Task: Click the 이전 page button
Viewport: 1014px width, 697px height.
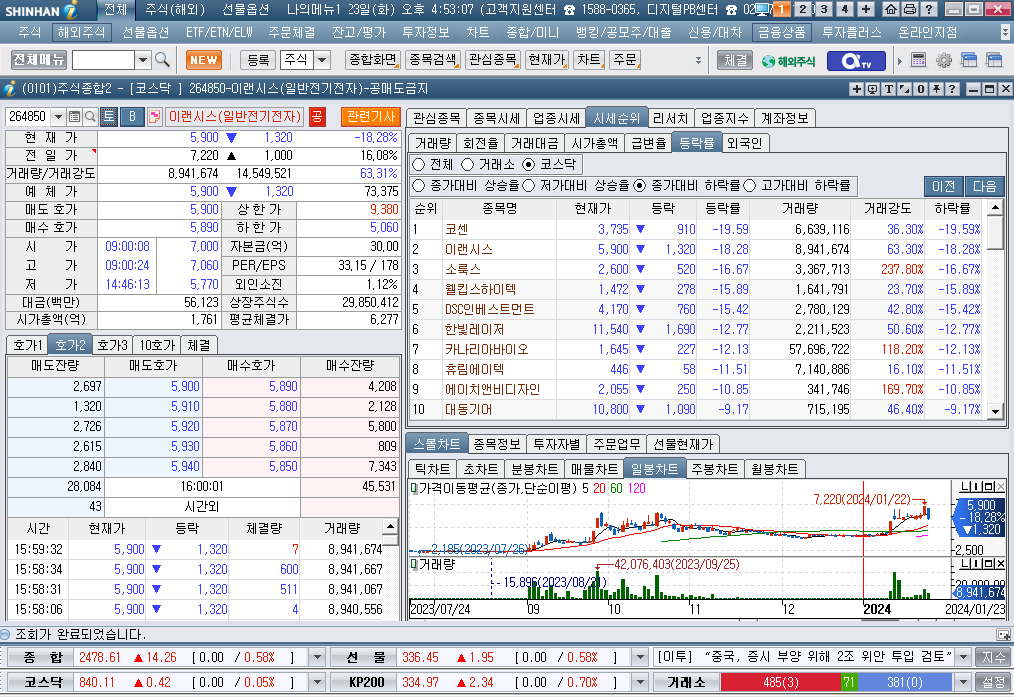Action: coord(943,186)
